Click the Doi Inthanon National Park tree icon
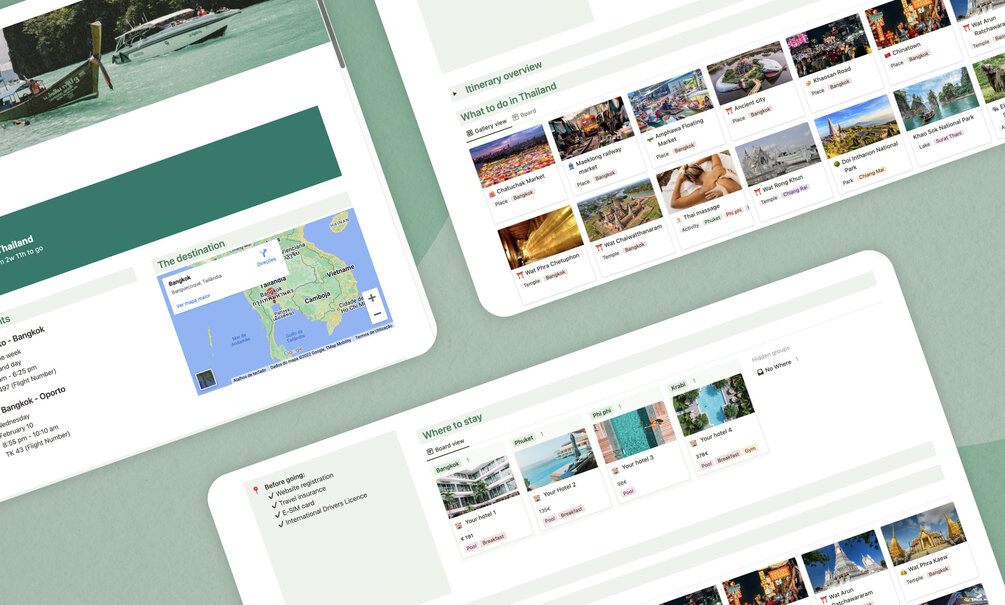The width and height of the screenshot is (1005, 605). [x=836, y=164]
